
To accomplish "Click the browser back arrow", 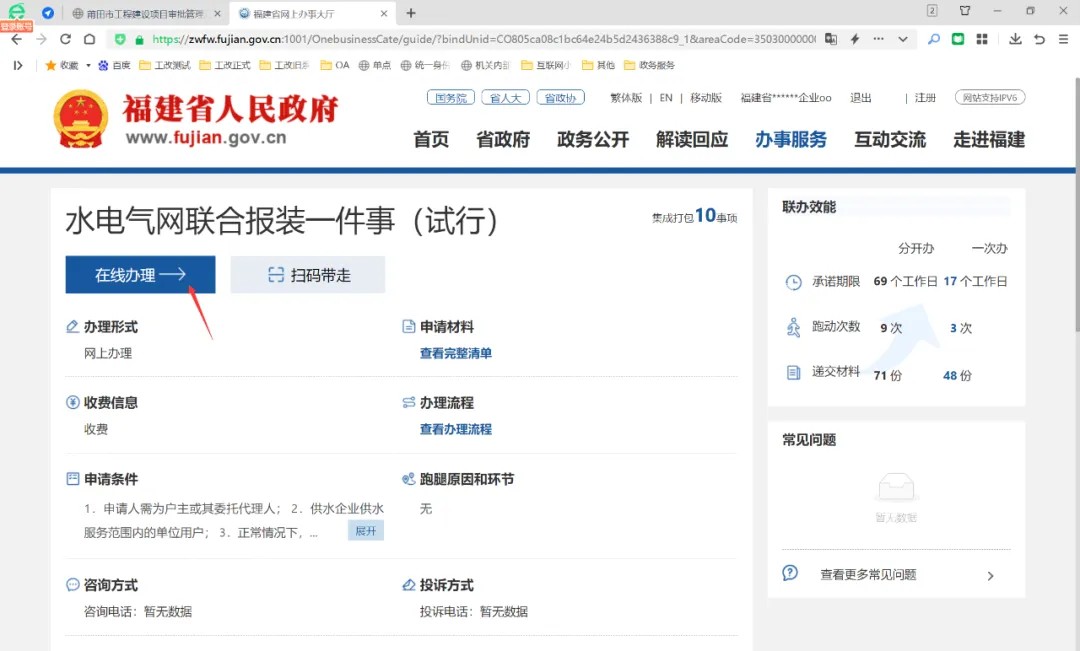I will 16,39.
